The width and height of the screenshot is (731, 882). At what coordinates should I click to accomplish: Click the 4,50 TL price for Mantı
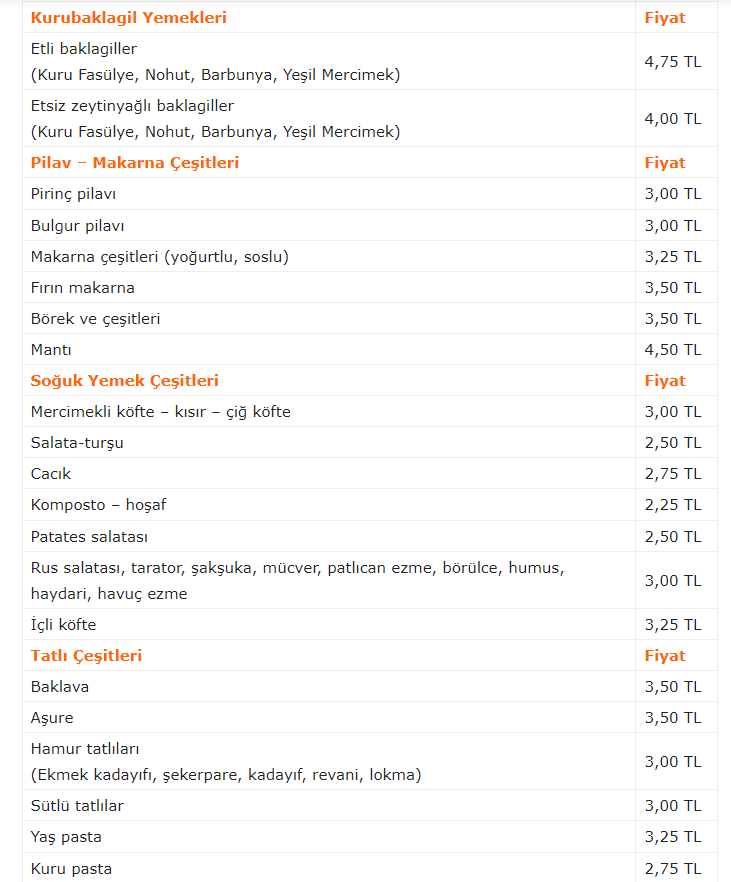[673, 350]
